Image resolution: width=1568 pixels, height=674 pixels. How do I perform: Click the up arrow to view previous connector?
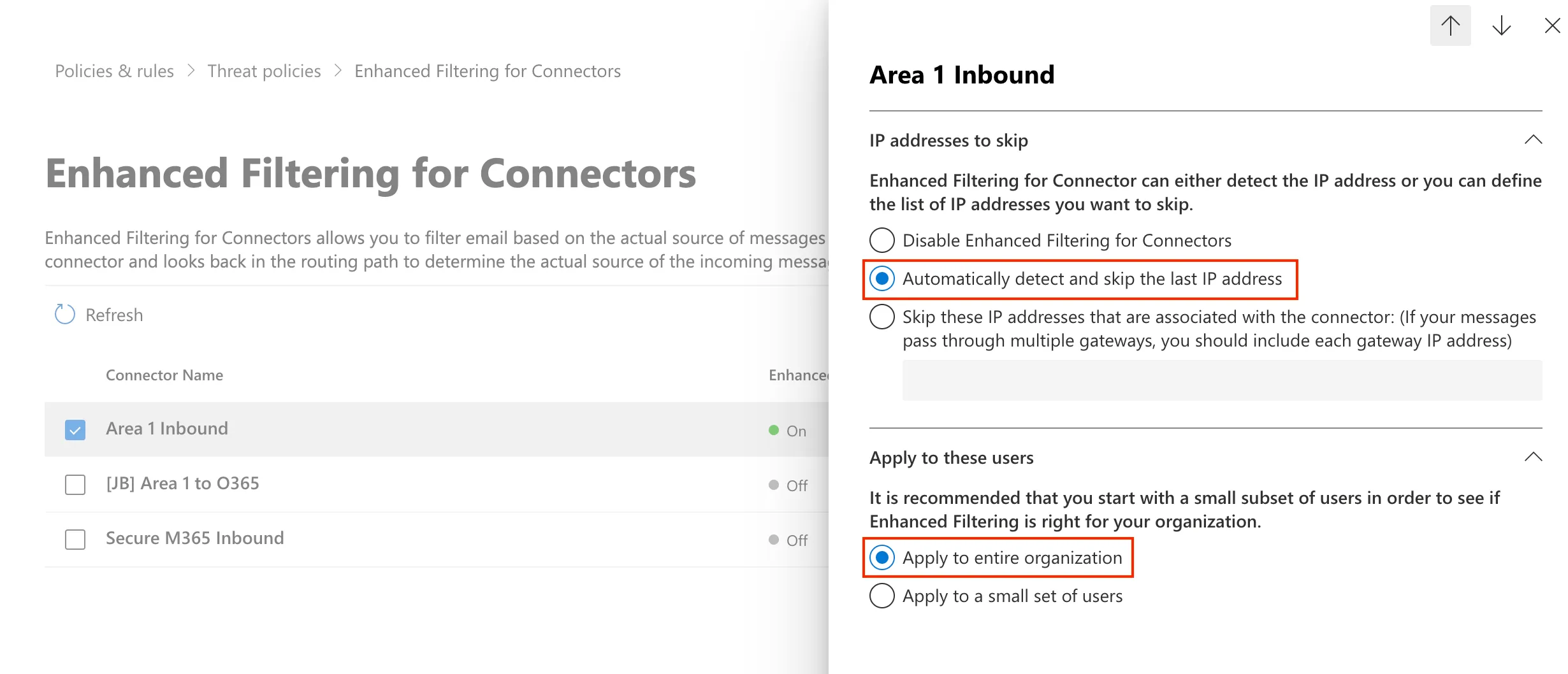point(1450,25)
